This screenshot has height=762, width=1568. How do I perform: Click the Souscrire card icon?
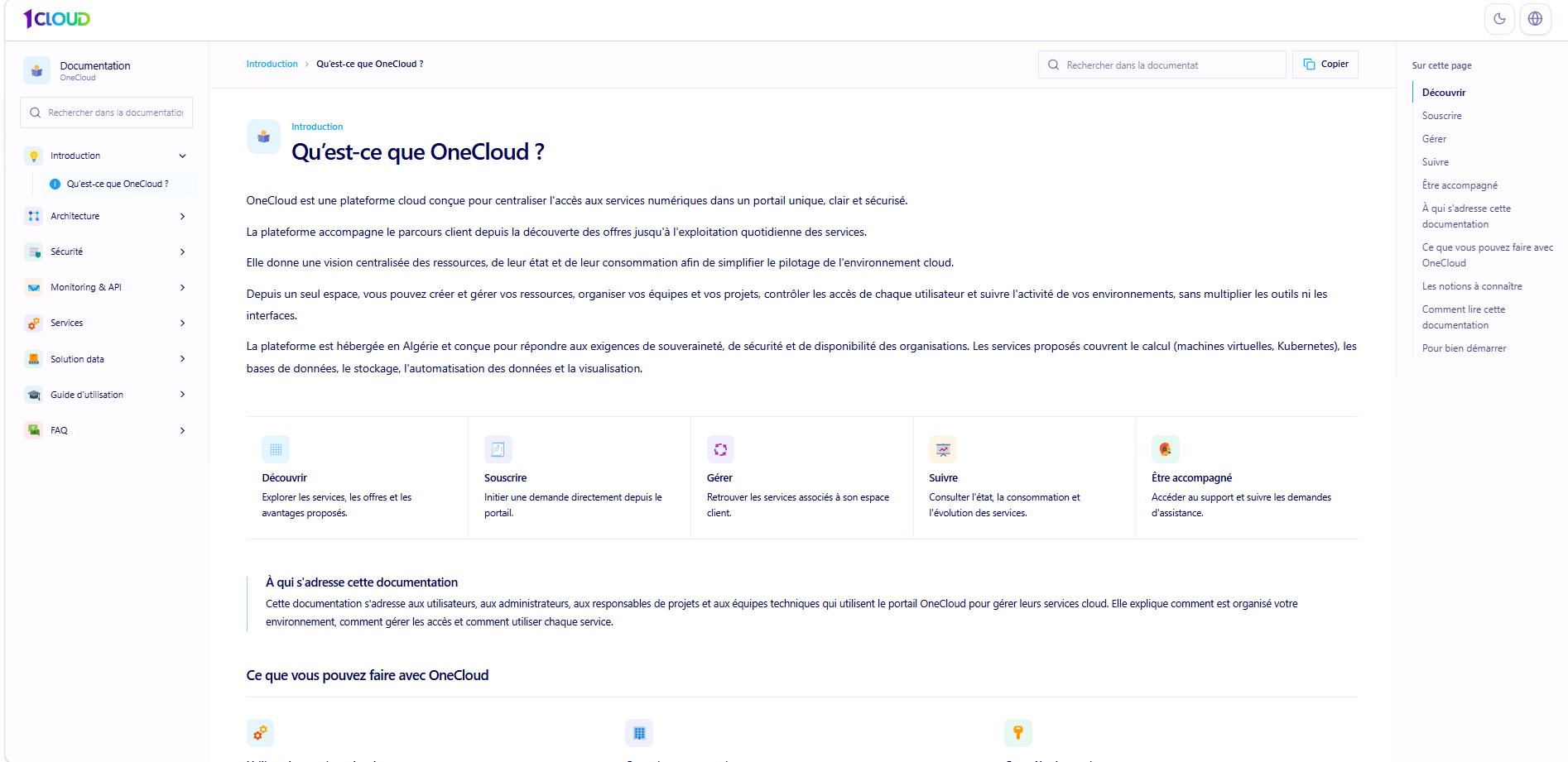(498, 449)
